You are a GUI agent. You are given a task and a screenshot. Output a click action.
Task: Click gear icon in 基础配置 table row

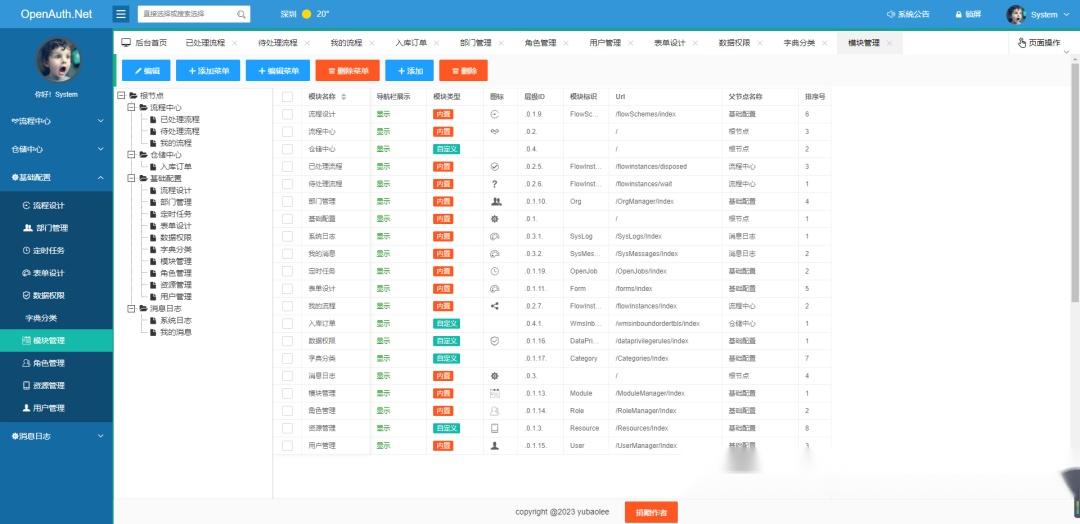495,219
